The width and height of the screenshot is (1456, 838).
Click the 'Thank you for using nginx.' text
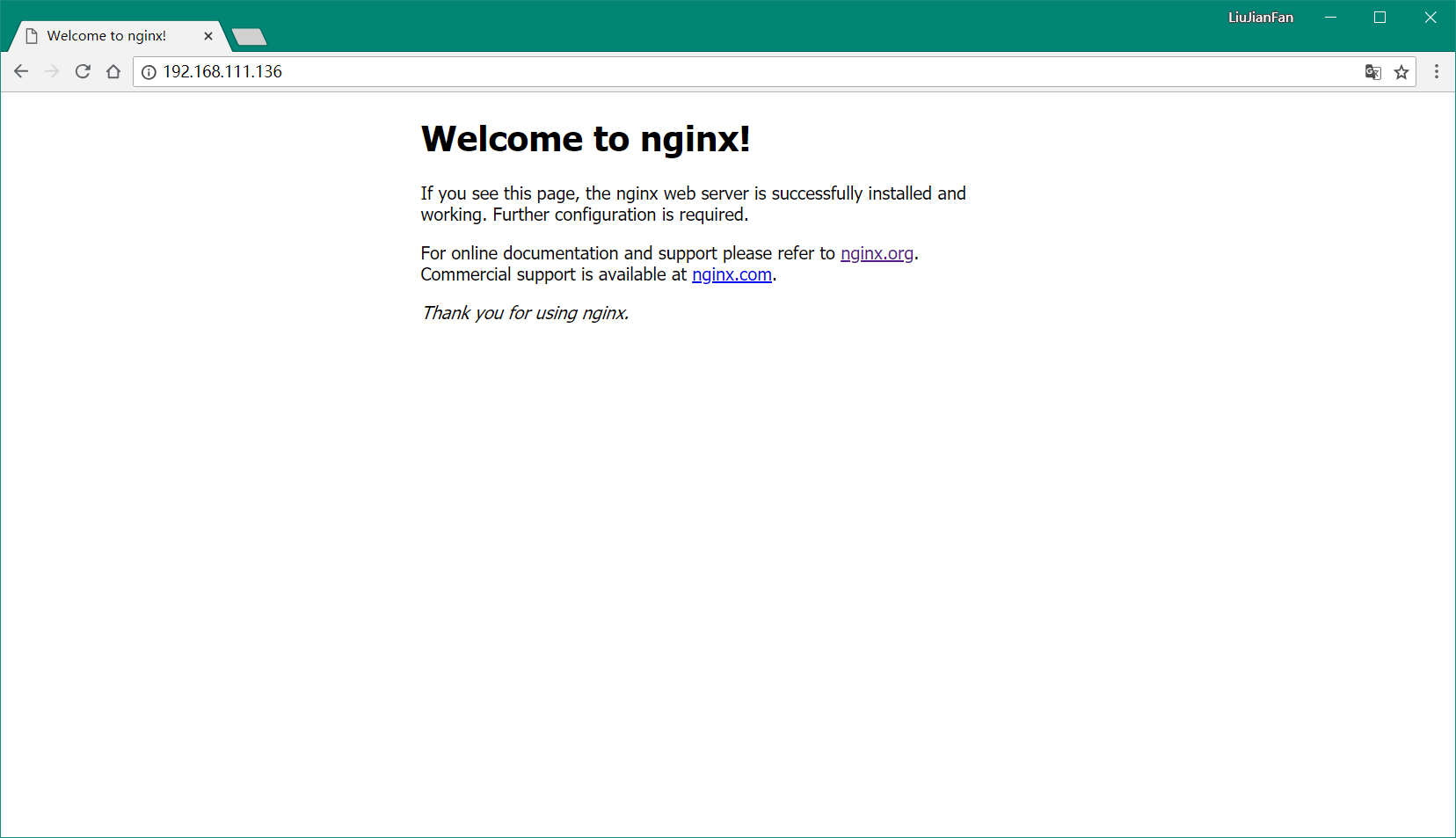525,313
